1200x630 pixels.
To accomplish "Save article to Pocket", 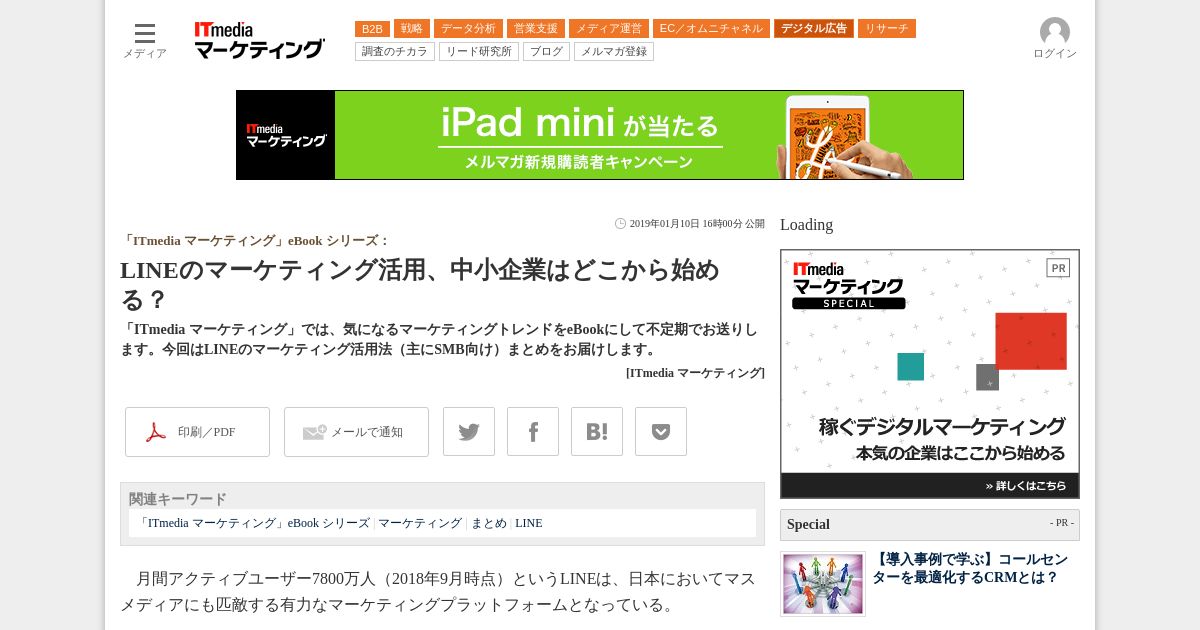I will click(x=661, y=432).
